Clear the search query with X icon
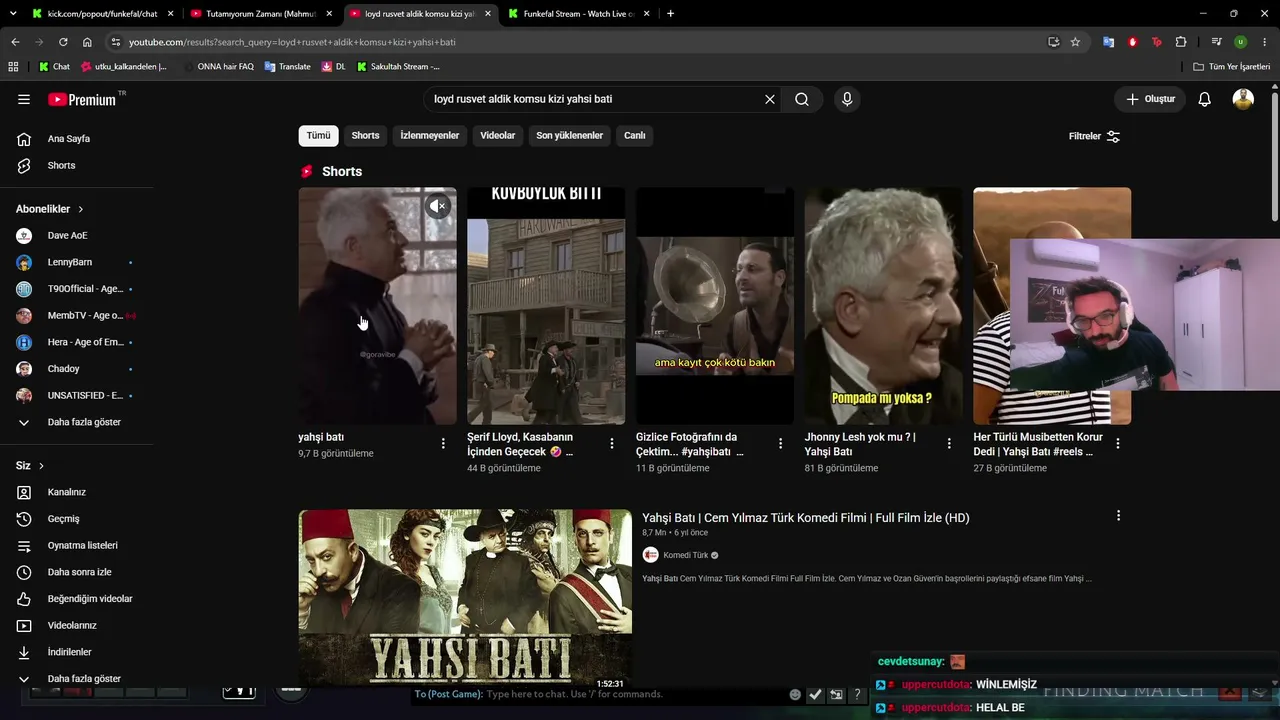The image size is (1280, 720). [x=770, y=99]
